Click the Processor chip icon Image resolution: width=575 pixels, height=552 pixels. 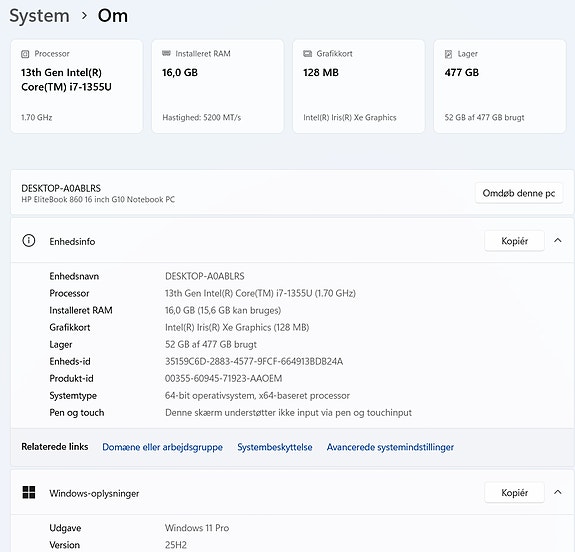pyautogui.click(x=25, y=54)
